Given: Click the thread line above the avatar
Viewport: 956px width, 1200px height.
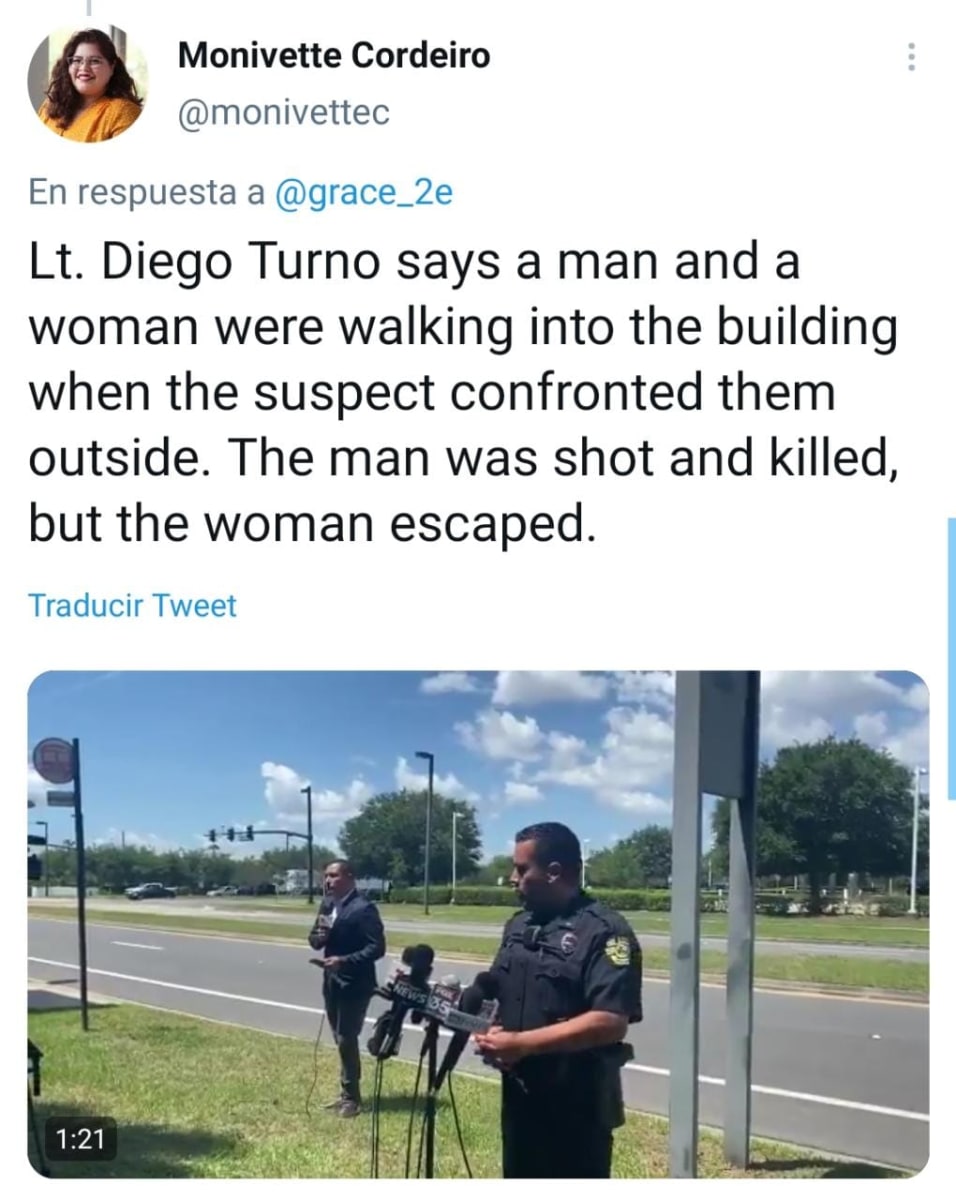Looking at the screenshot, I should pos(88,8).
